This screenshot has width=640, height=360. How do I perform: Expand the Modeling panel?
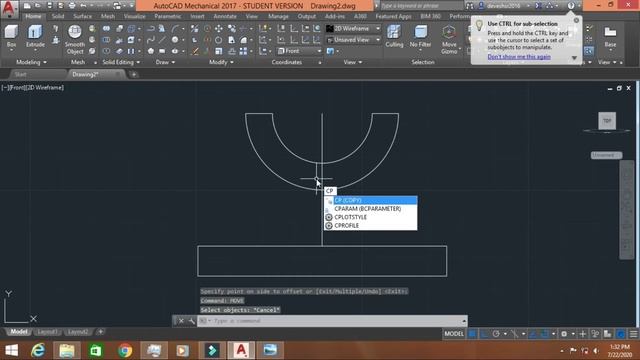pyautogui.click(x=31, y=62)
